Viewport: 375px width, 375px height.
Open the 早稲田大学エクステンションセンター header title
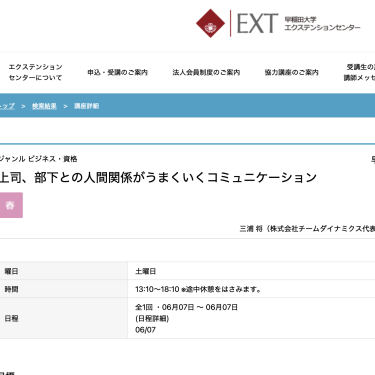point(322,23)
